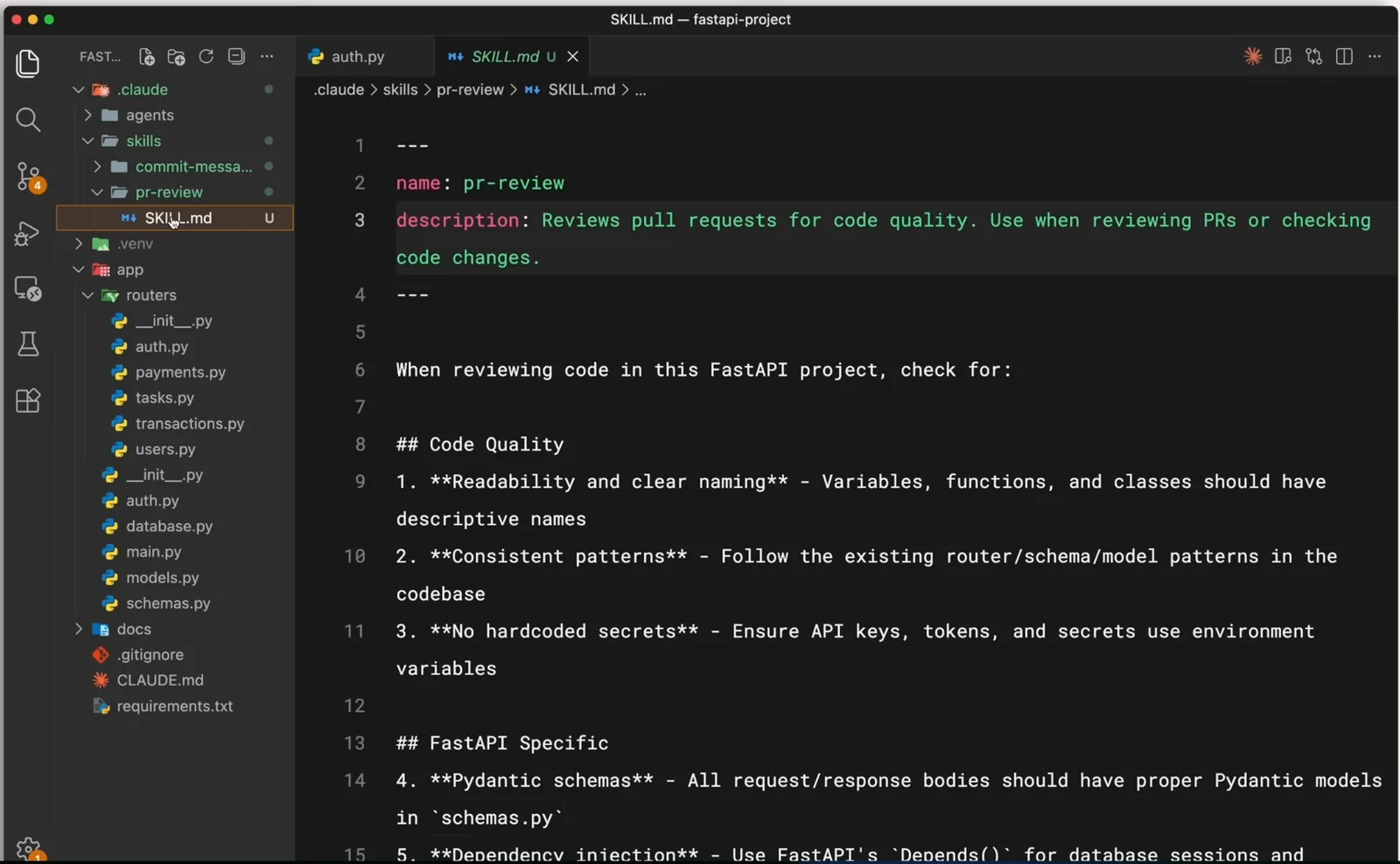Click the compare changes icon in editor toolbar
1400x864 pixels.
coord(1313,56)
